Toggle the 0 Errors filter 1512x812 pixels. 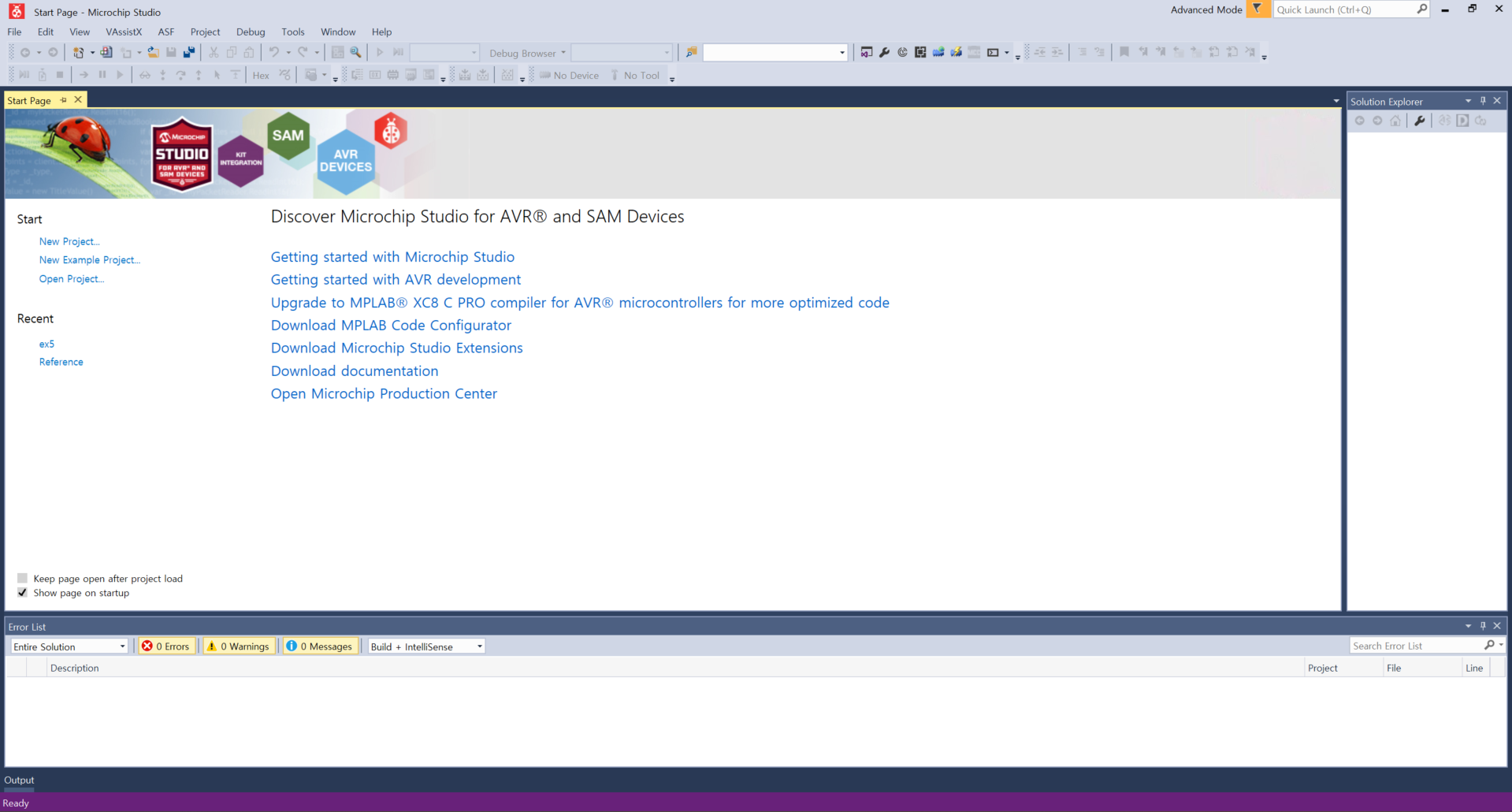click(165, 646)
